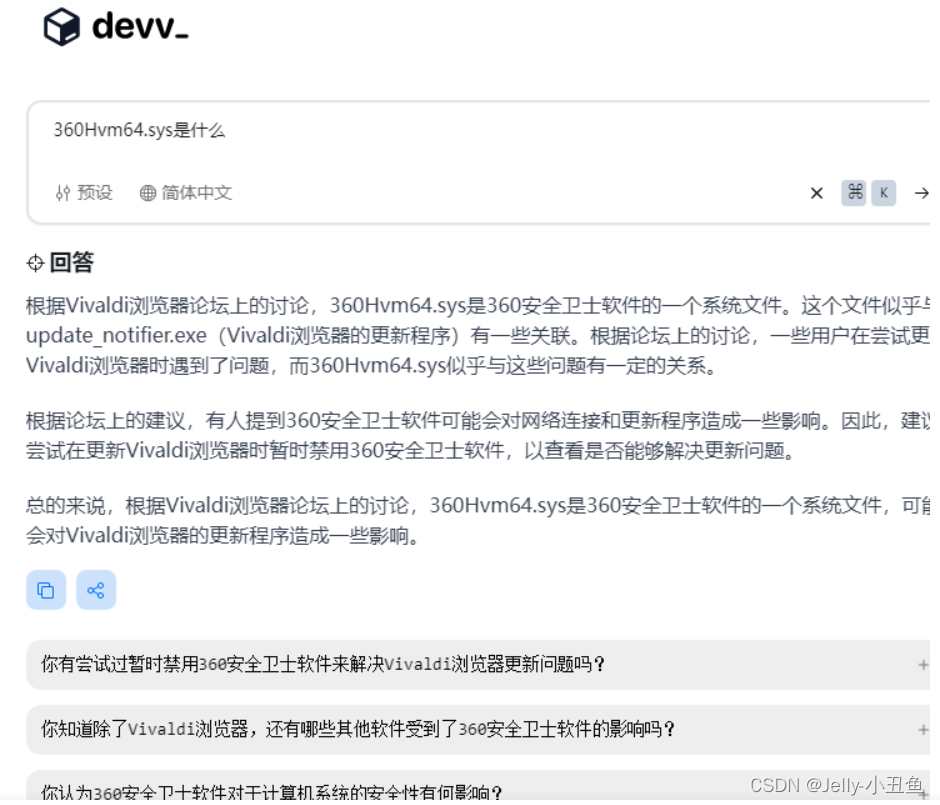Click the devv_ cube logo icon
This screenshot has width=940, height=805.
(x=61, y=27)
